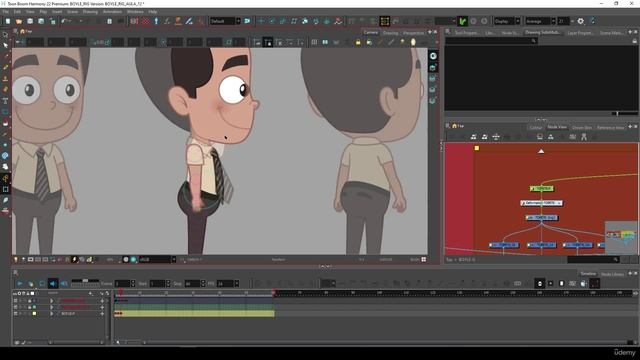
Task: Click the Stop frame field
Action: point(192,283)
